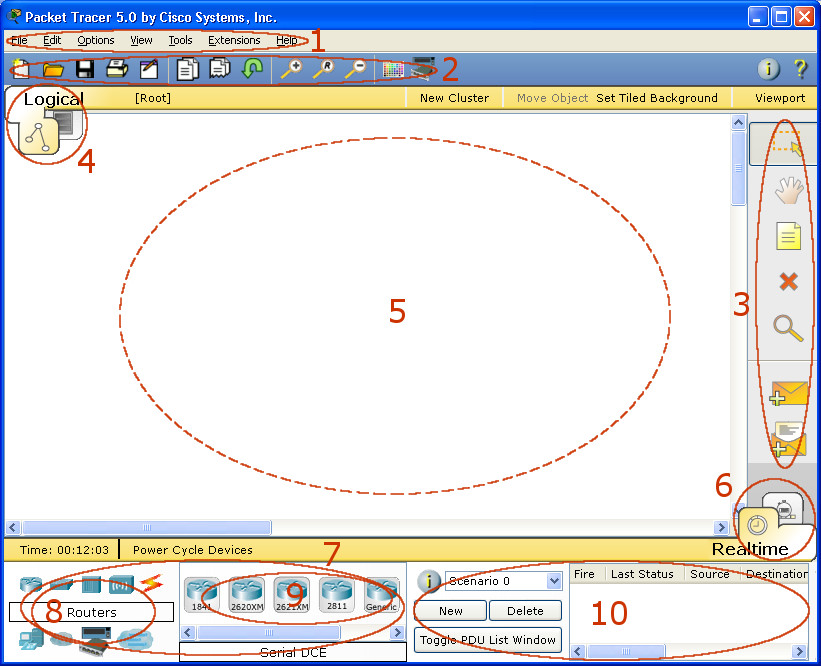The image size is (821, 666).
Task: Select the Custom Made Devices icon
Action: coord(94,641)
